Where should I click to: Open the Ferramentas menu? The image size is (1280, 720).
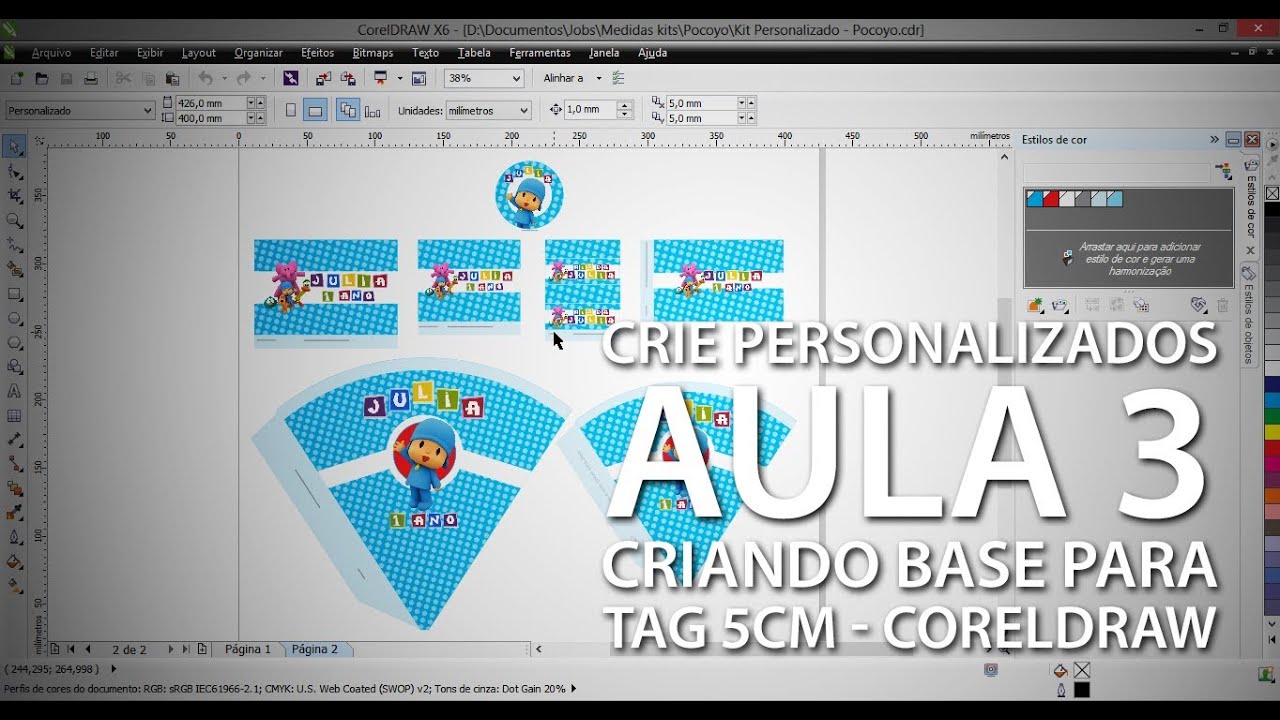coord(540,53)
